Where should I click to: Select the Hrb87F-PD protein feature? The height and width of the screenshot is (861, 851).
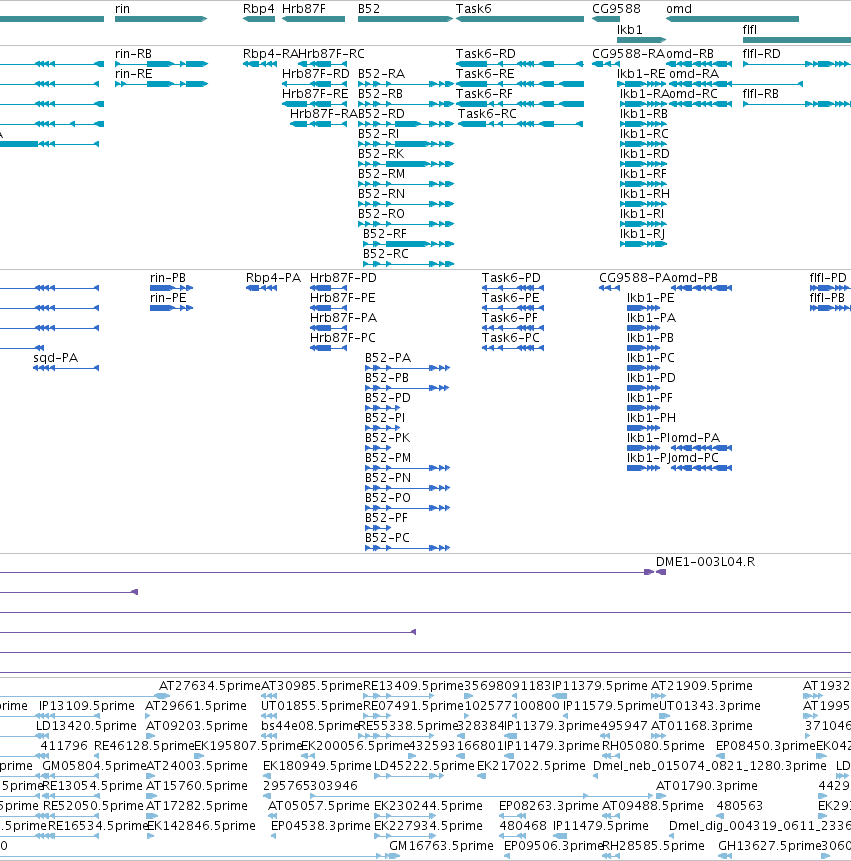[x=328, y=288]
